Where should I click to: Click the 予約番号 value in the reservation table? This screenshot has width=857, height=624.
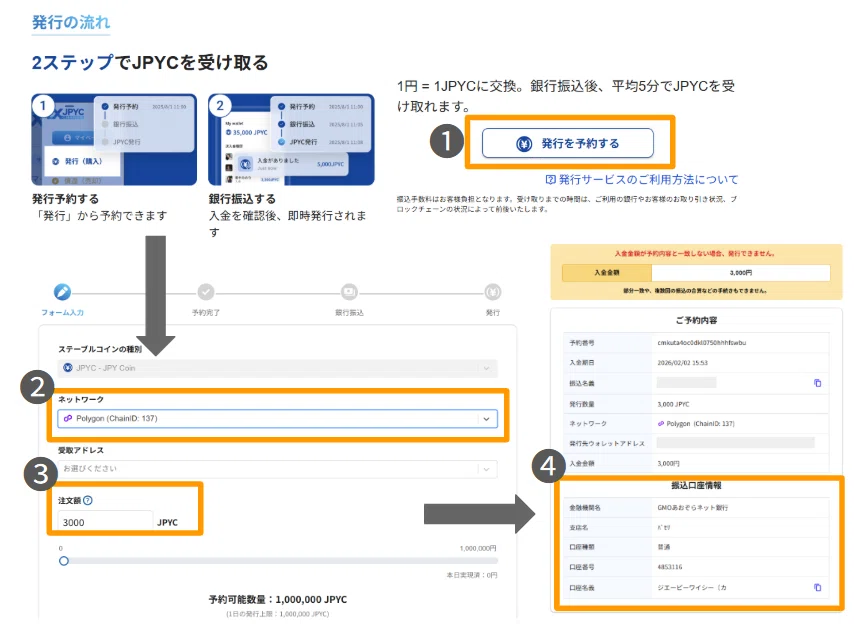click(x=701, y=343)
